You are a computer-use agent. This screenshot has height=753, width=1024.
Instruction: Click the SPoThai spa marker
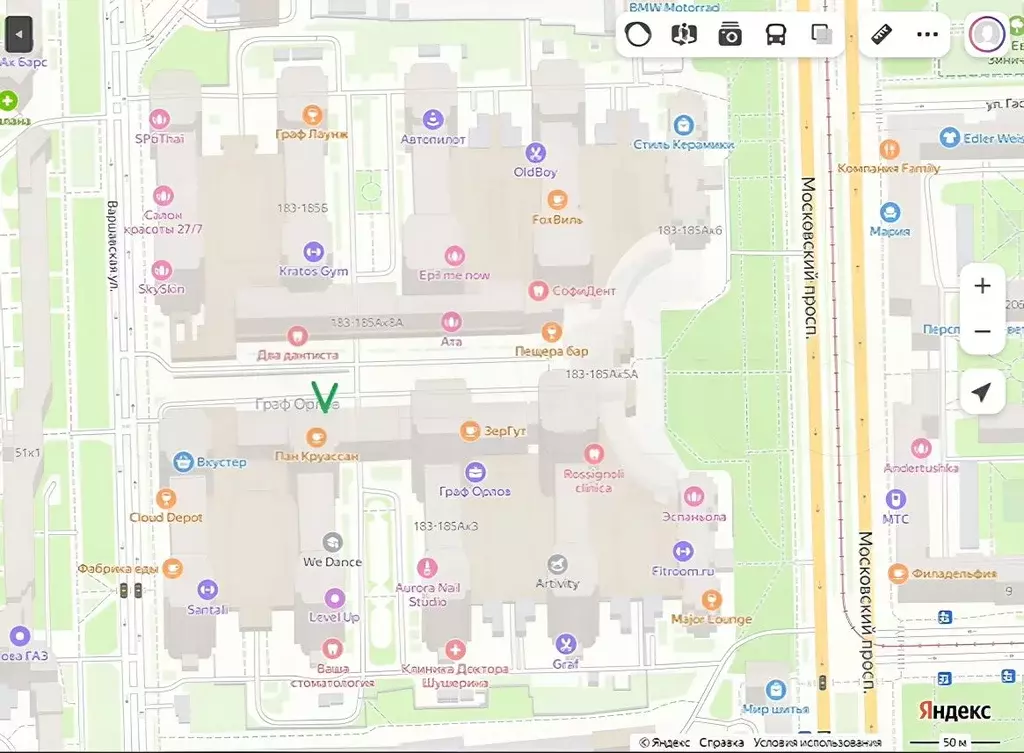(159, 119)
